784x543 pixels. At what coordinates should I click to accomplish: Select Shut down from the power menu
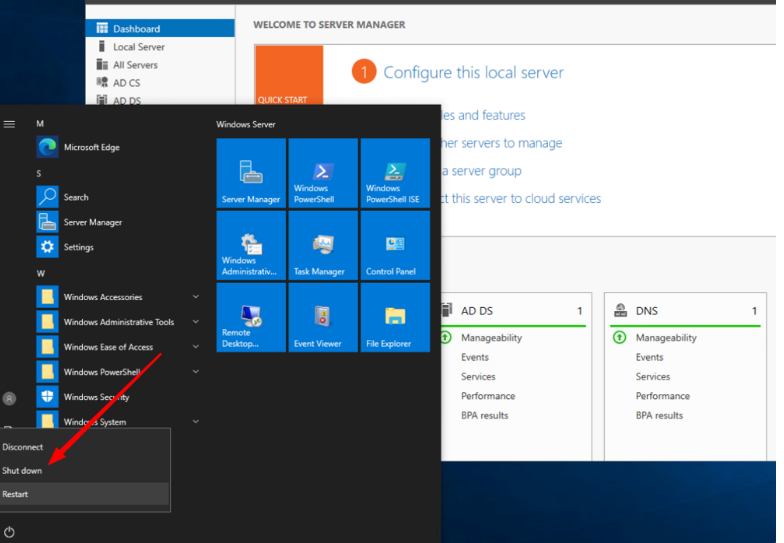tap(23, 471)
